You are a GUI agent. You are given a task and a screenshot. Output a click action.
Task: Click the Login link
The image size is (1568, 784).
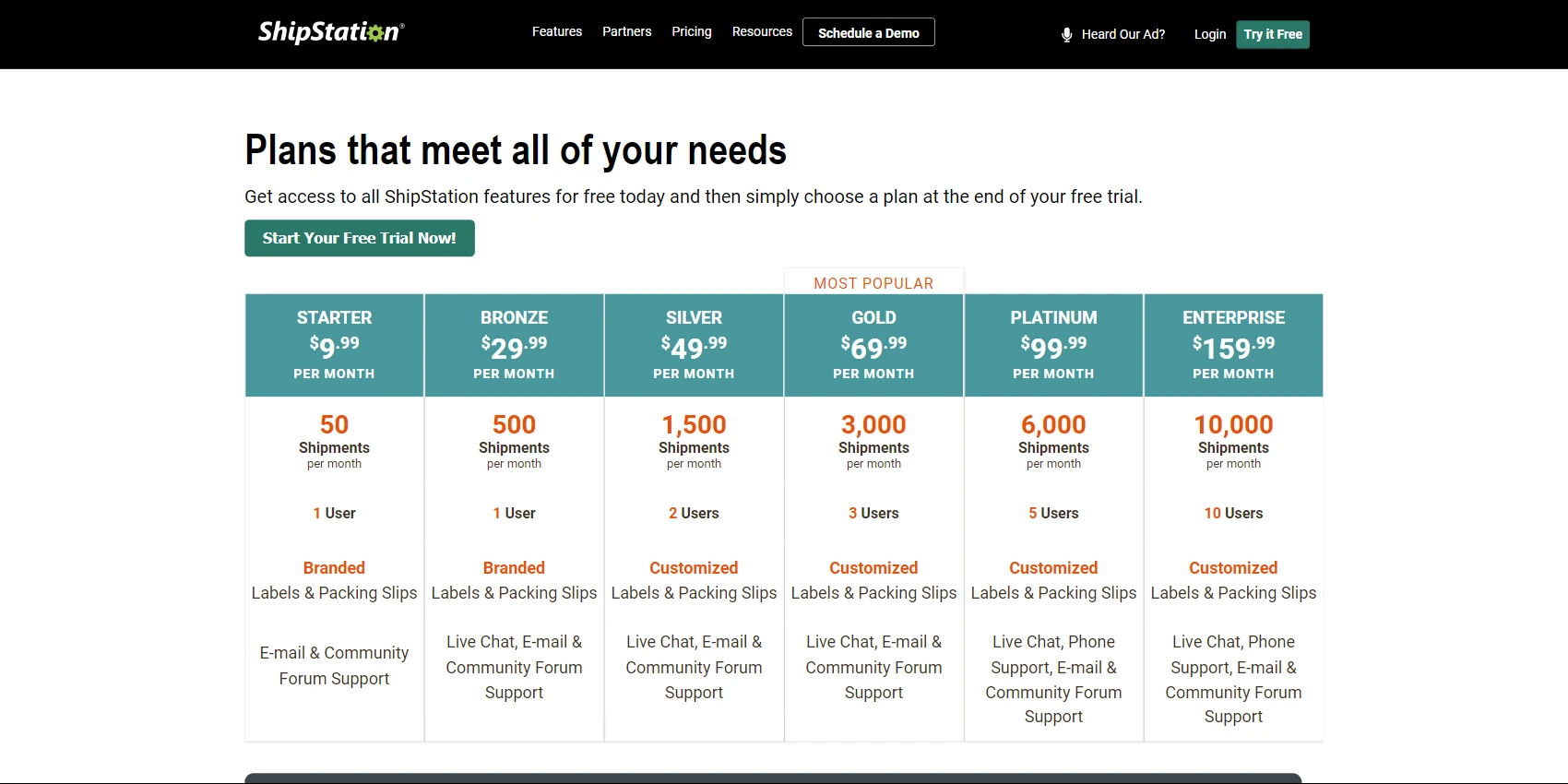[1210, 34]
